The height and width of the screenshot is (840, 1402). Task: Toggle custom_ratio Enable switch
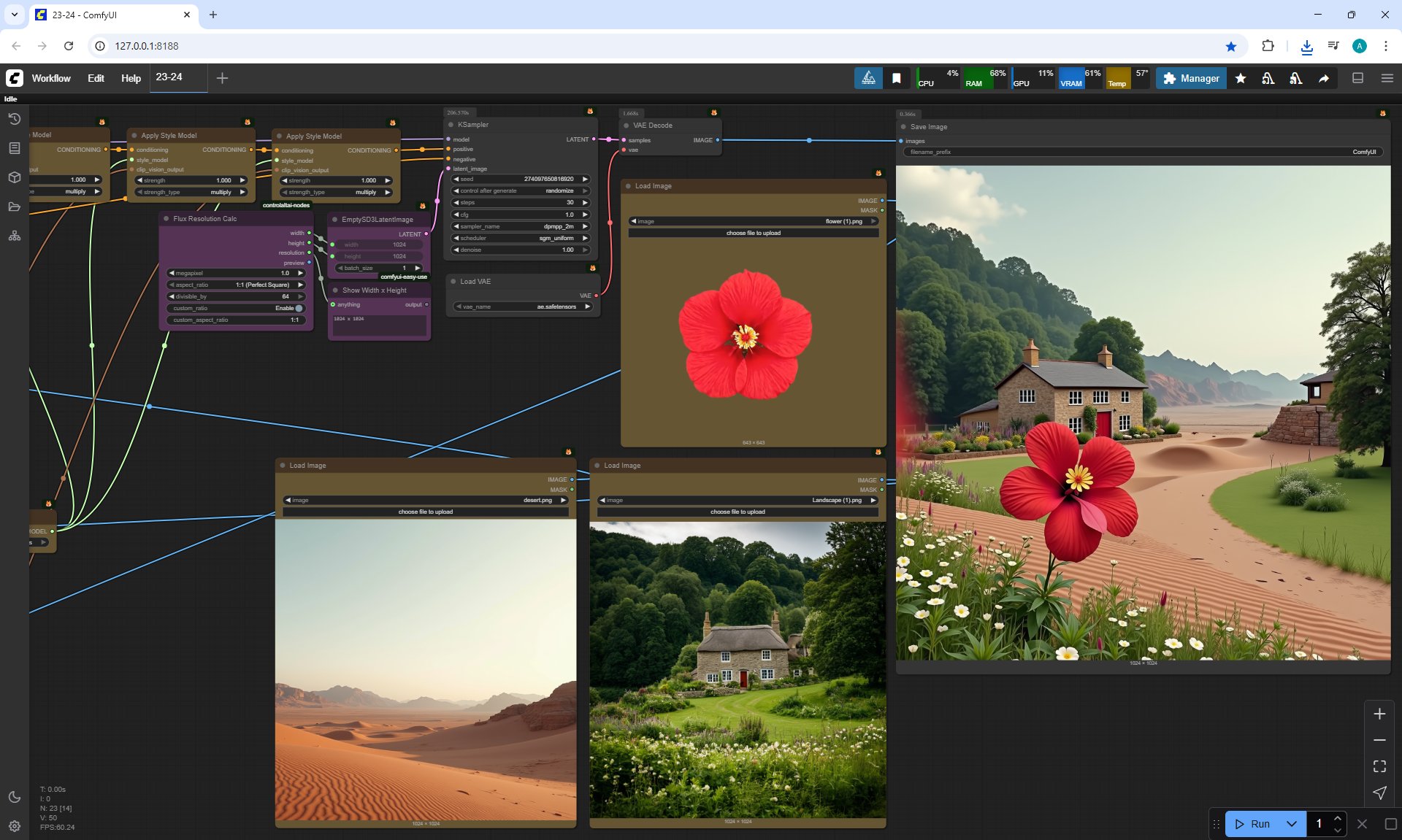tap(298, 308)
